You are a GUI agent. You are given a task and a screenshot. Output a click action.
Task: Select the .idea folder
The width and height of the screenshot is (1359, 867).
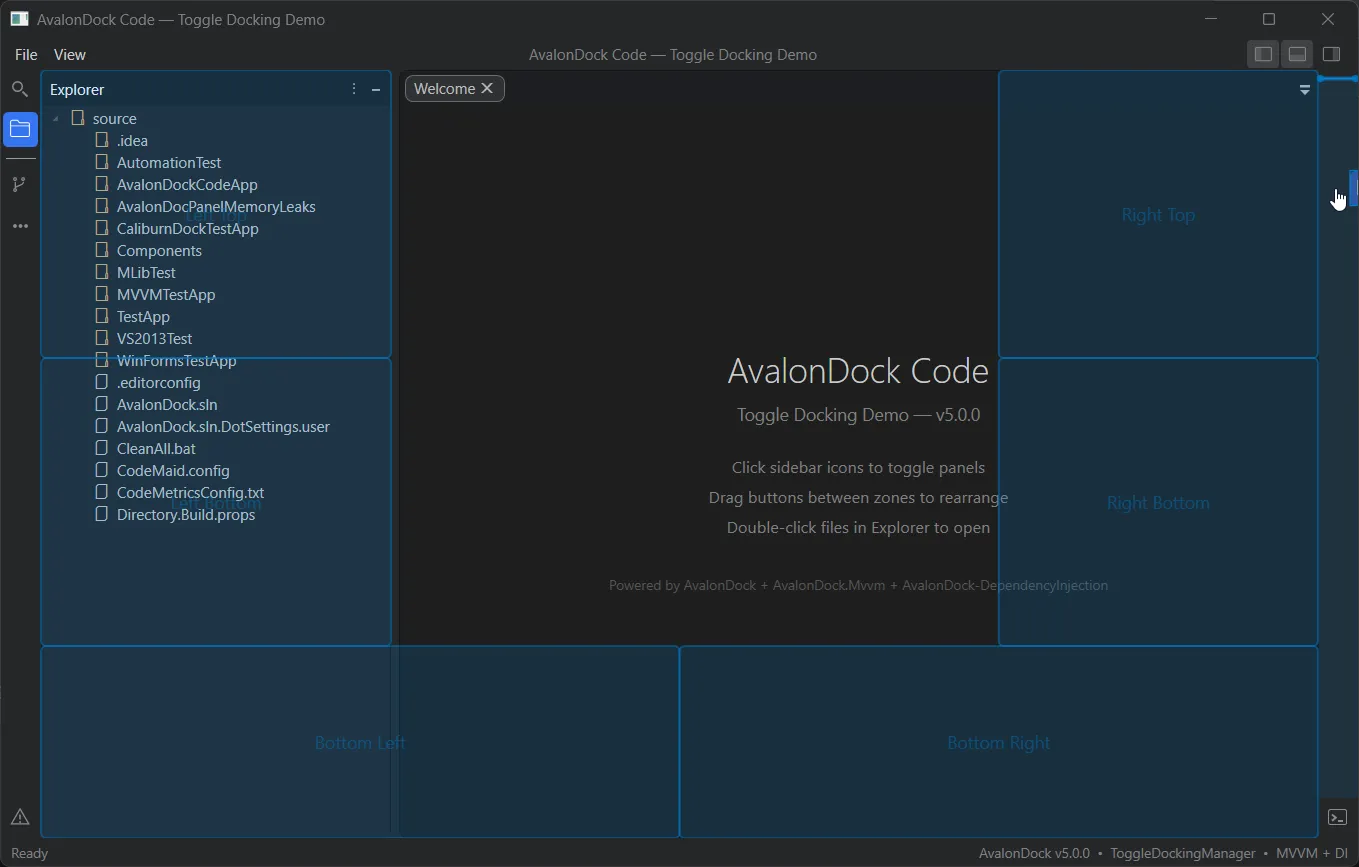click(x=132, y=140)
